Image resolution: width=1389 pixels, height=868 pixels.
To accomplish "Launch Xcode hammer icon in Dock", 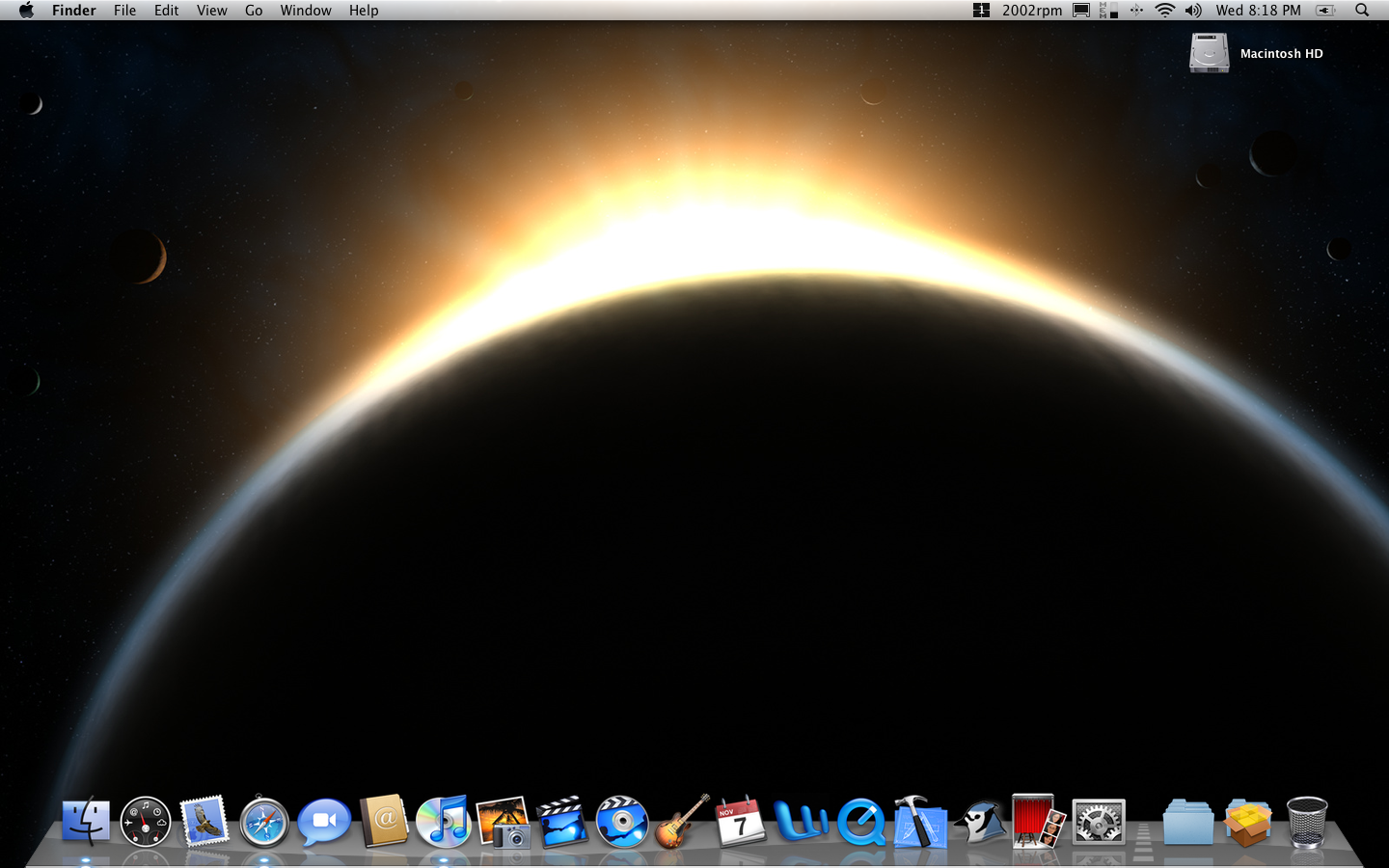I will click(x=920, y=822).
